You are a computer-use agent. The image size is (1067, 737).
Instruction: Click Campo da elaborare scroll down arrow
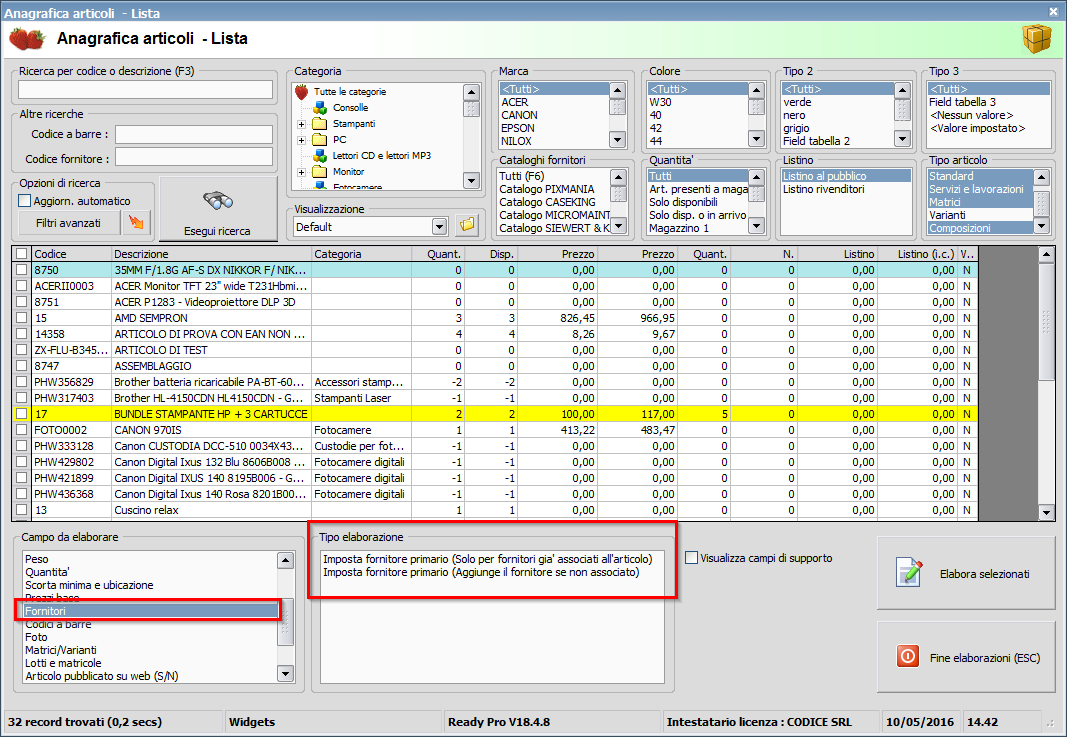click(286, 674)
